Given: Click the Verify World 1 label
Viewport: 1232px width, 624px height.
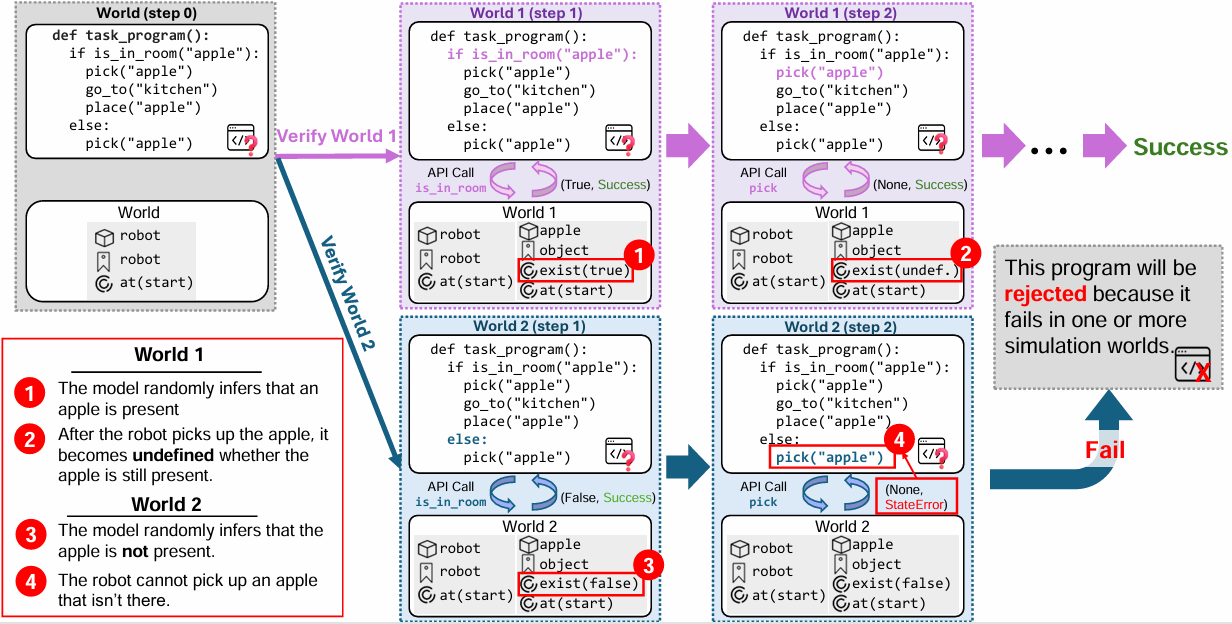Looking at the screenshot, I should (336, 135).
